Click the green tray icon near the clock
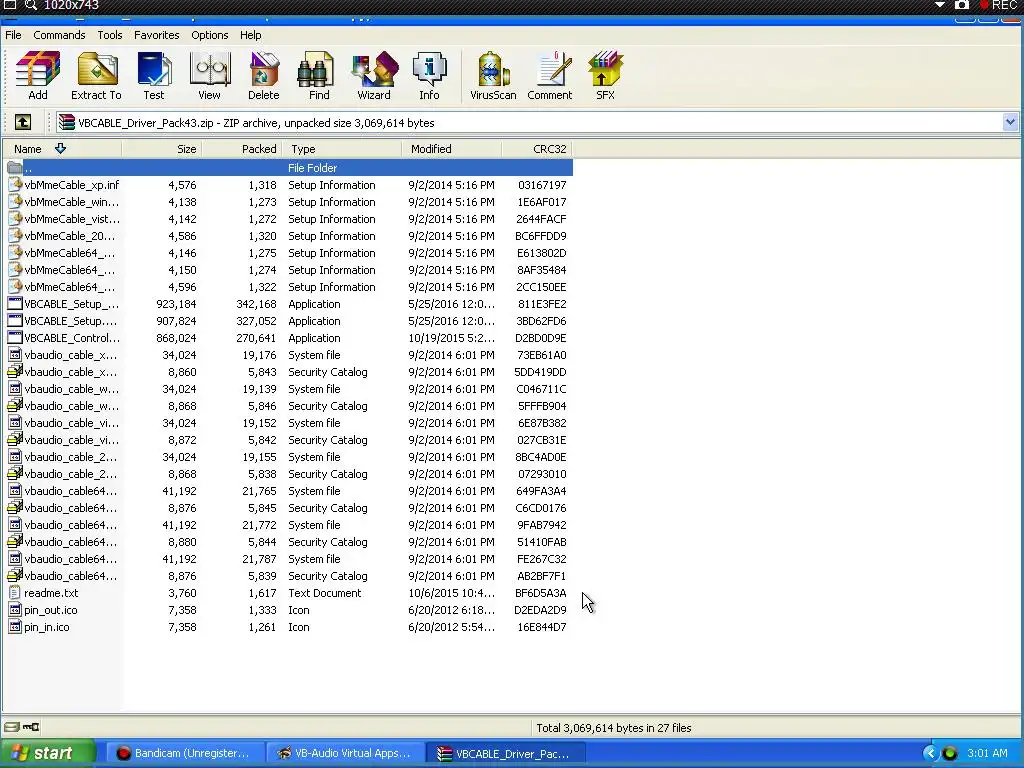 coord(950,753)
